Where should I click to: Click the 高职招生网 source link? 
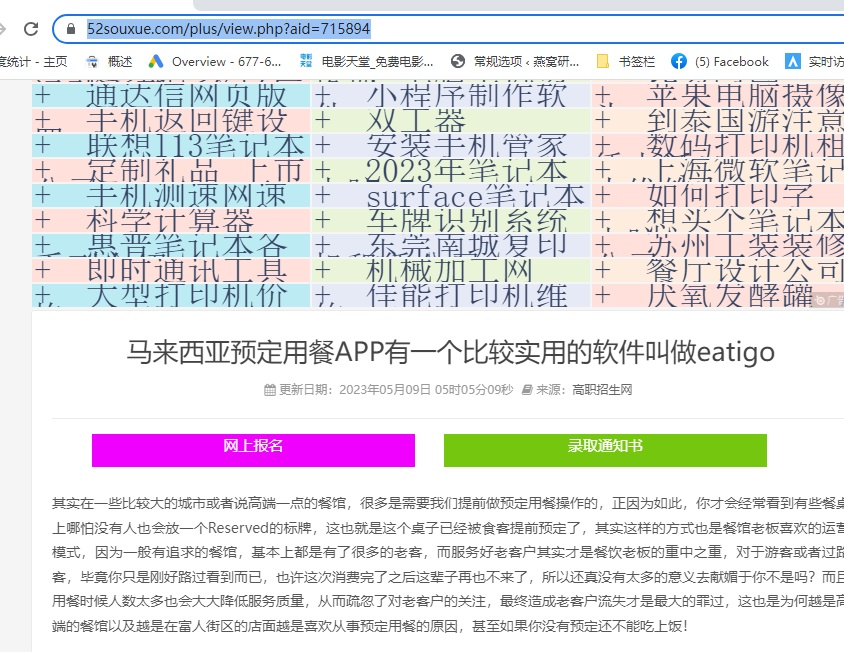click(602, 390)
